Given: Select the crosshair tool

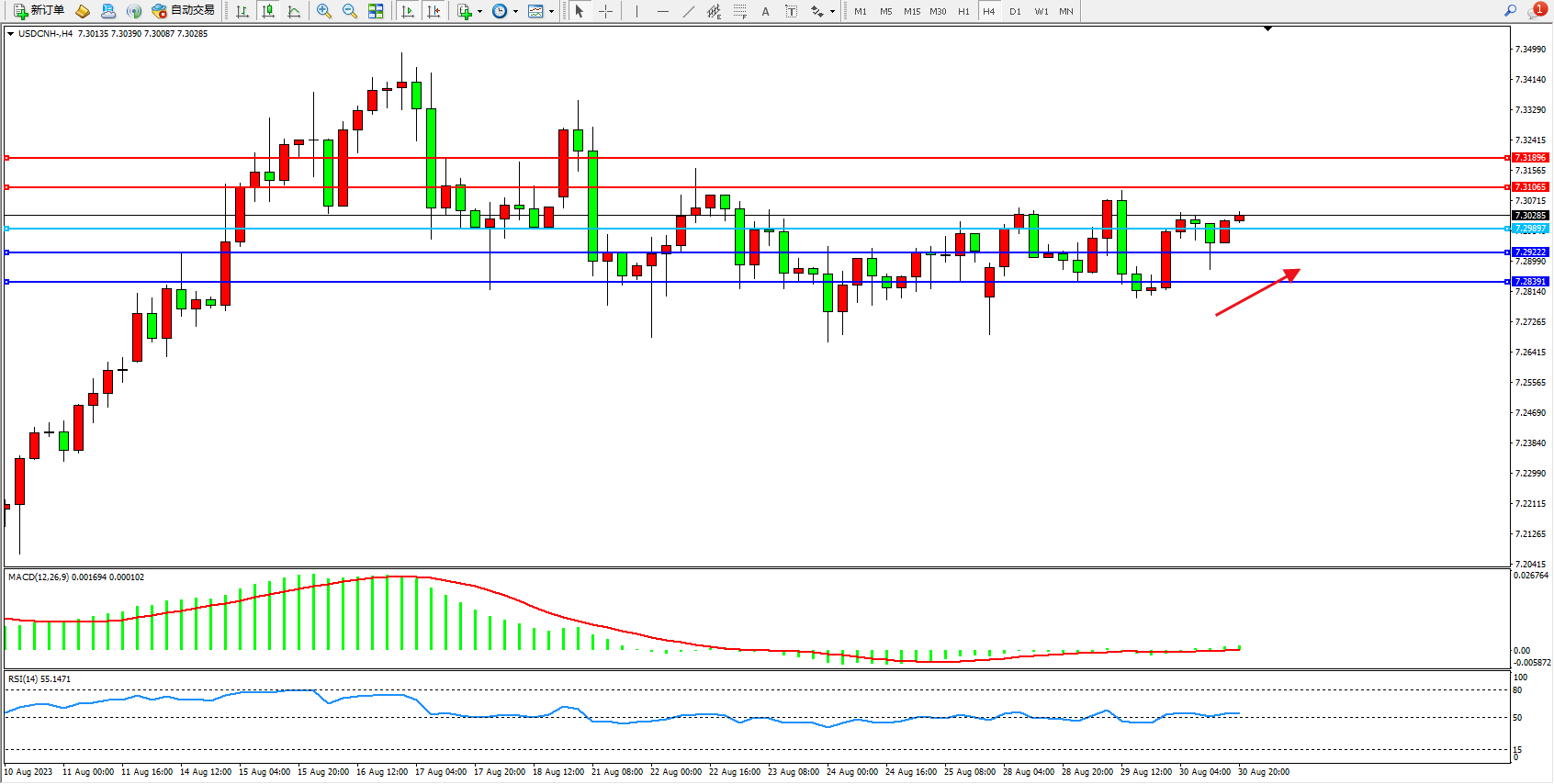Looking at the screenshot, I should pyautogui.click(x=605, y=11).
